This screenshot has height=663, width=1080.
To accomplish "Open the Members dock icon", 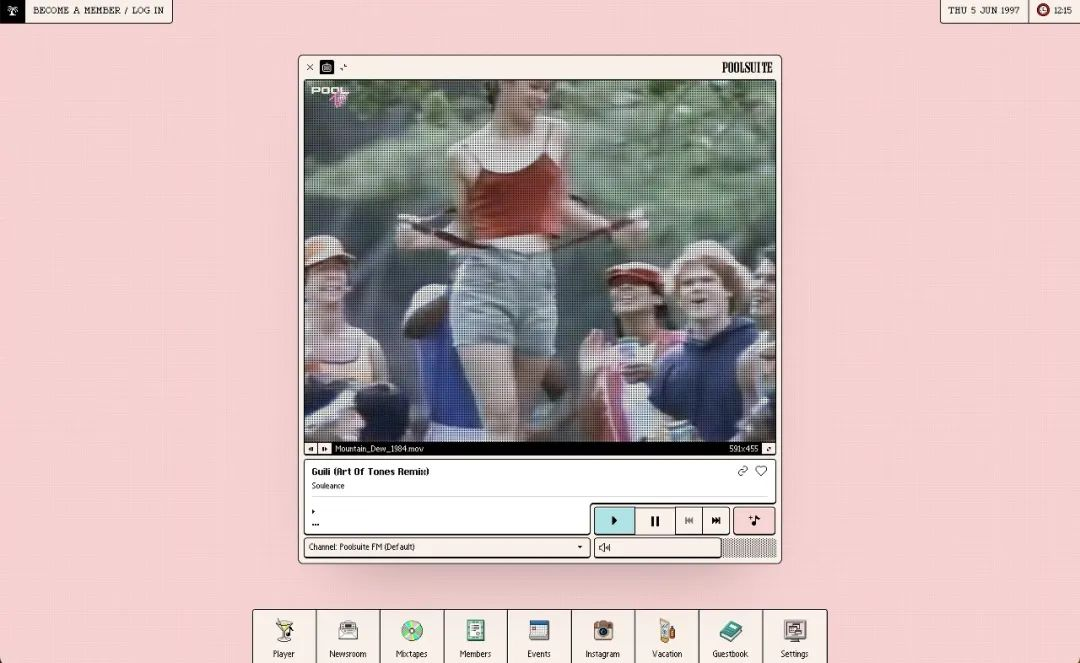I will [x=475, y=637].
